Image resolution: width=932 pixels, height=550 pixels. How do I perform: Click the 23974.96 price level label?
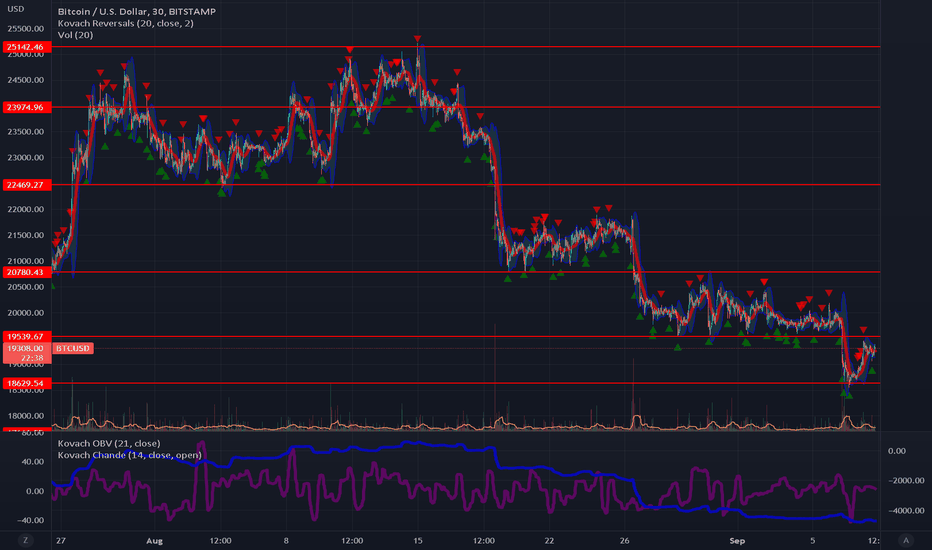click(x=27, y=108)
